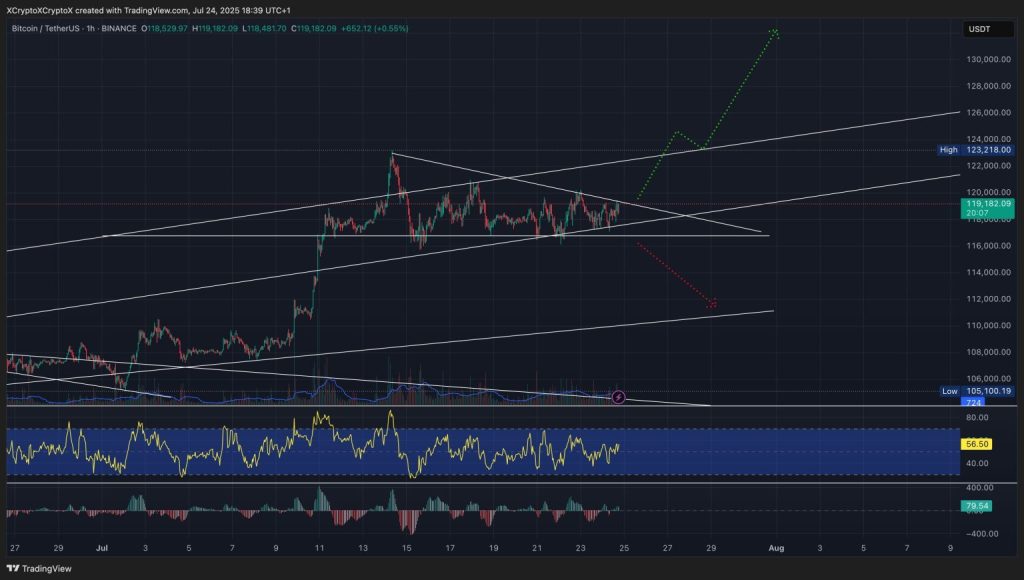Click the 80.00 RSI scale label
The image size is (1024, 580).
pyautogui.click(x=977, y=417)
